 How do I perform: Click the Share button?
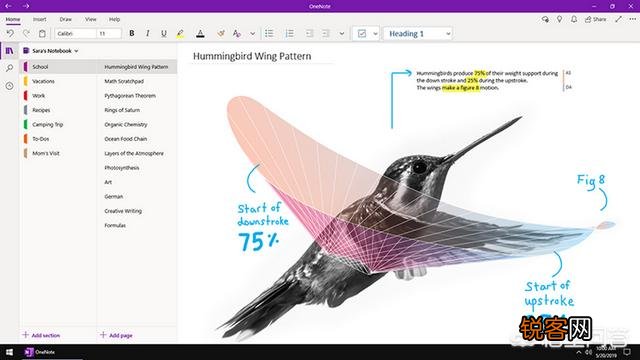[596, 19]
